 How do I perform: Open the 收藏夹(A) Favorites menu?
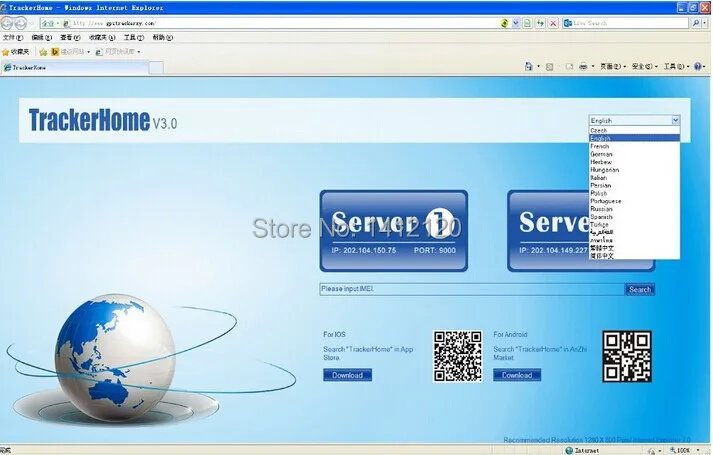(102, 37)
